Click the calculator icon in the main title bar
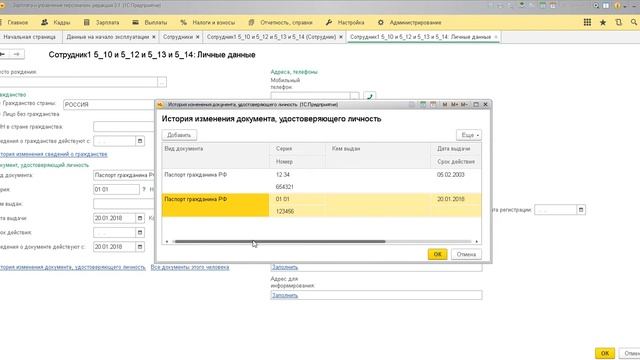 543,5
